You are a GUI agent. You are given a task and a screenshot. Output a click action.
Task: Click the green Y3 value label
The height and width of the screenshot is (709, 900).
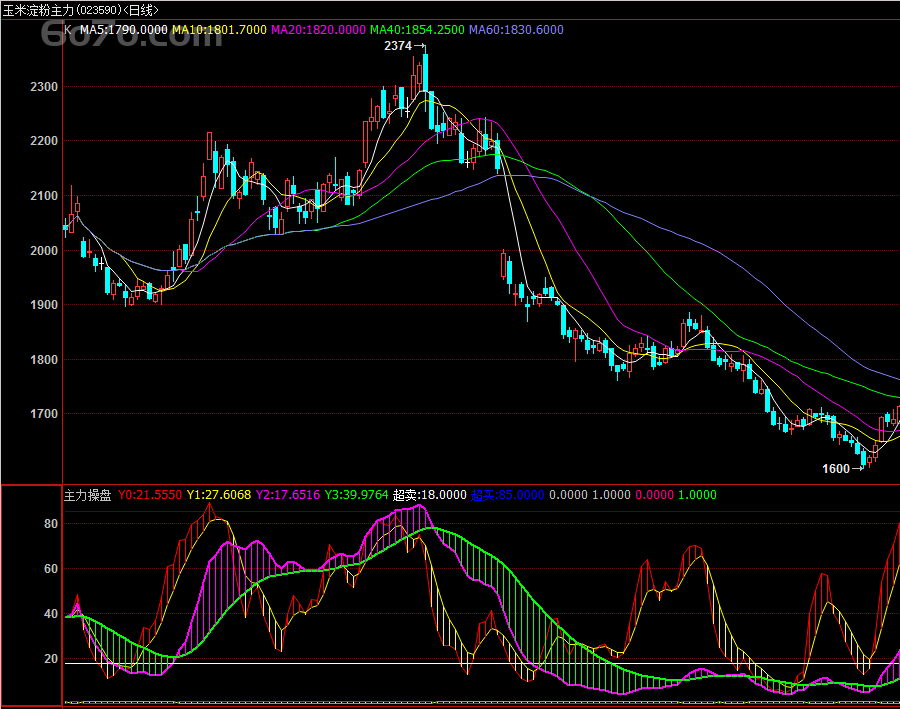pyautogui.click(x=355, y=495)
